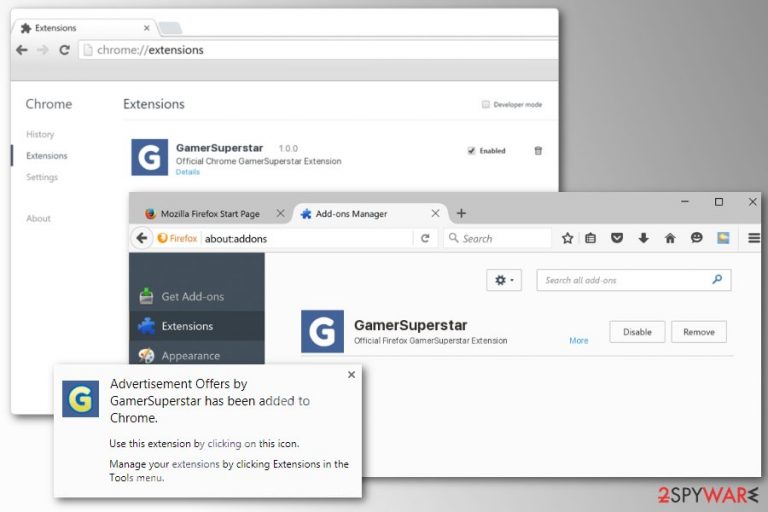
Task: Click the Pocket icon in Firefox toolbar
Action: (617, 238)
